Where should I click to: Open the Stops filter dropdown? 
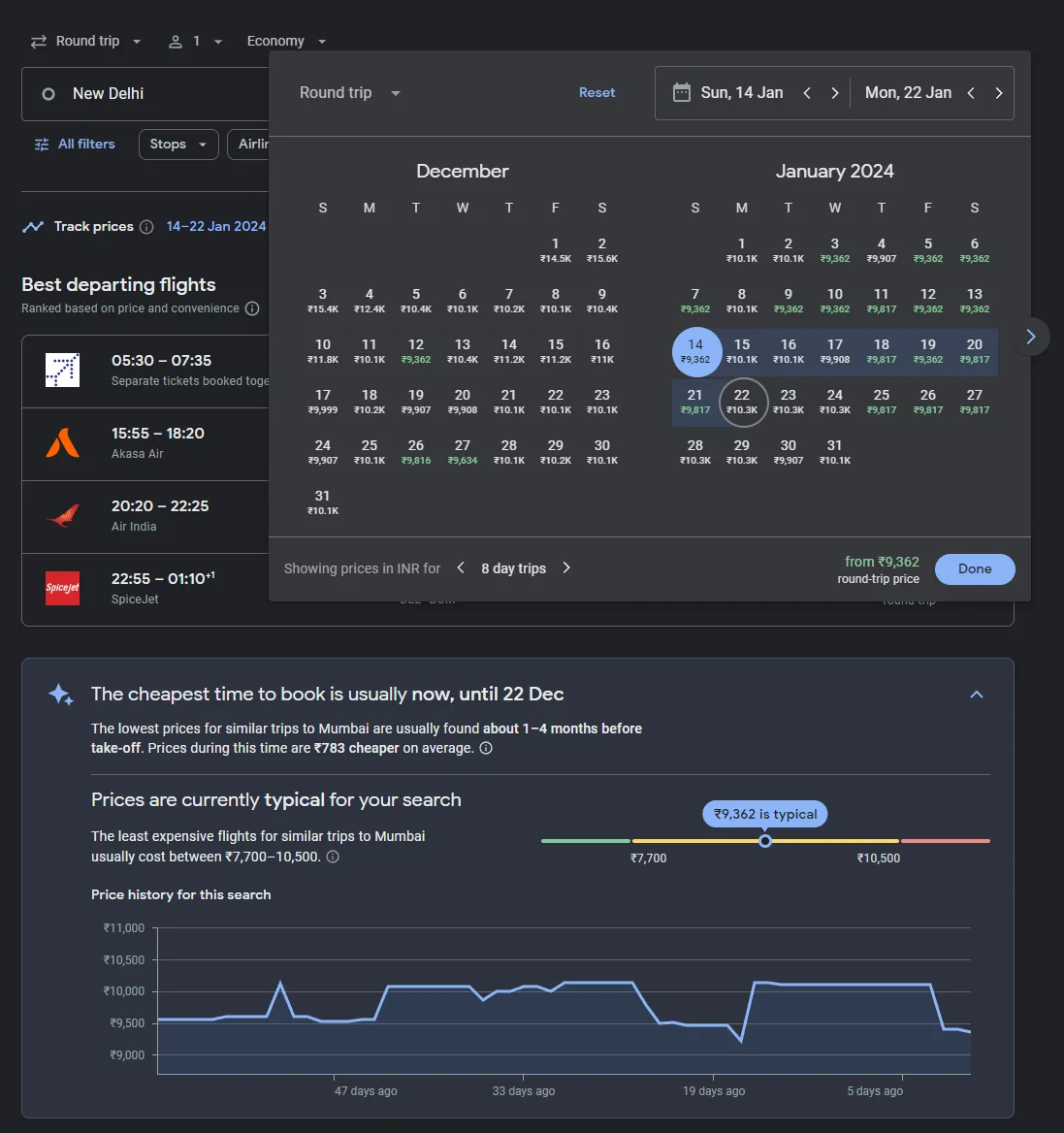178,145
